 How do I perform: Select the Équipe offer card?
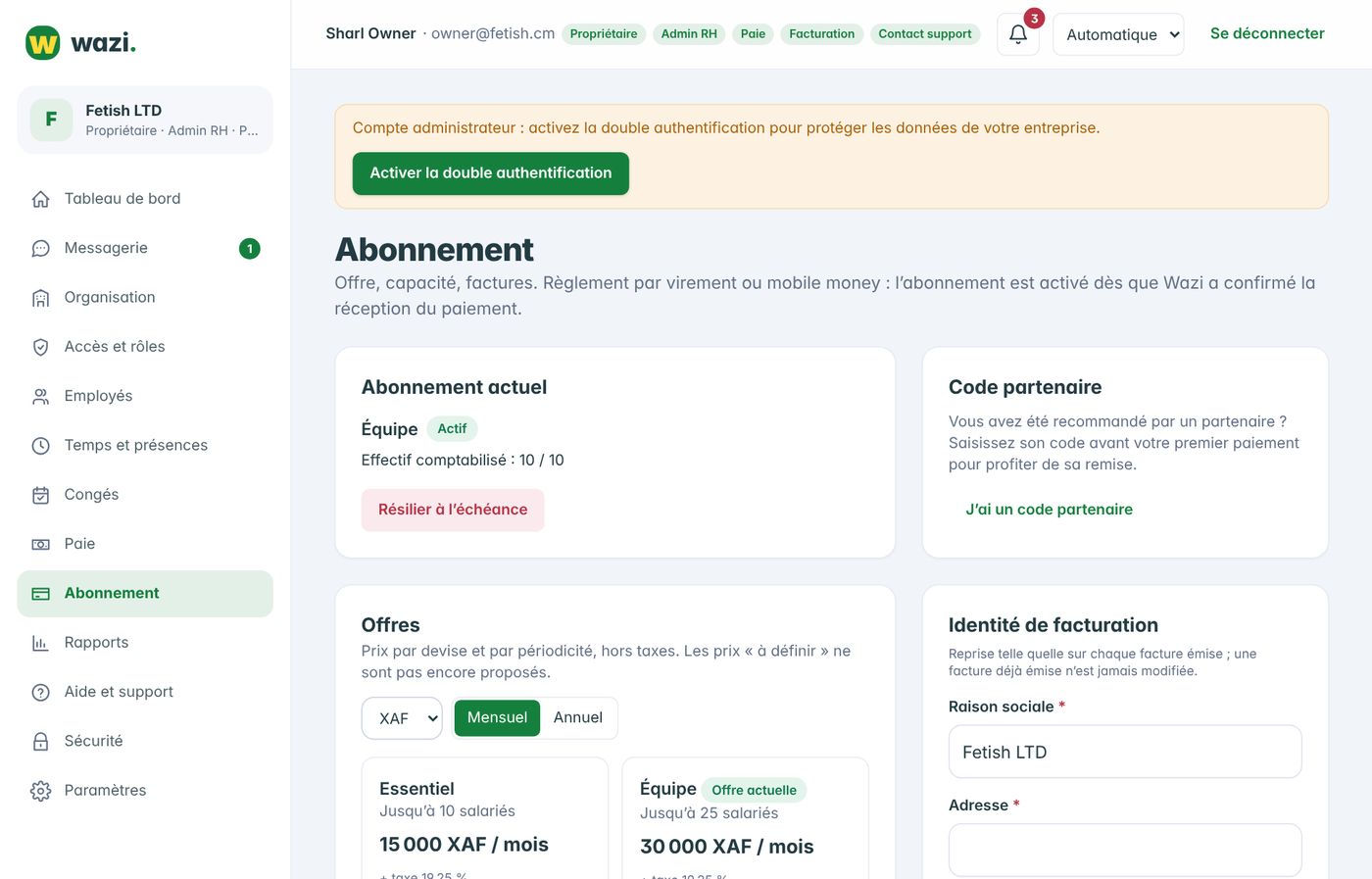[746, 818]
